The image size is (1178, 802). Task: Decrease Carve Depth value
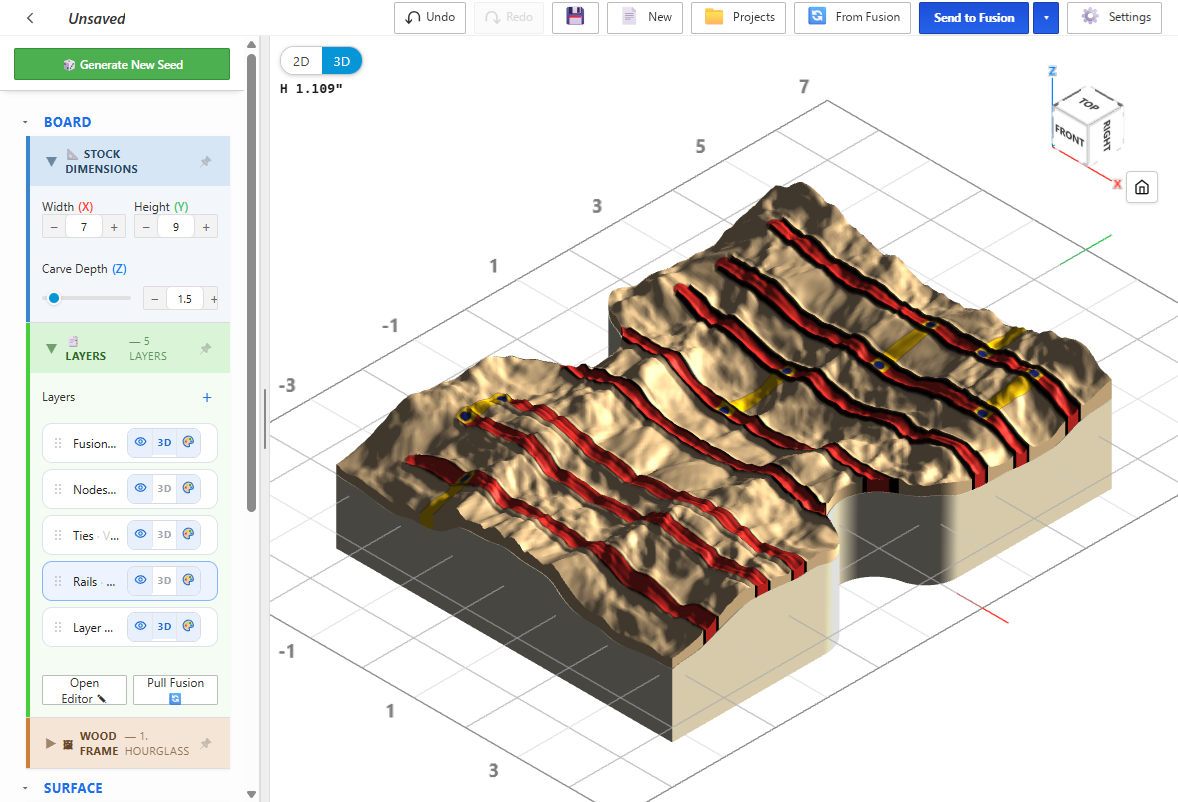(x=155, y=299)
